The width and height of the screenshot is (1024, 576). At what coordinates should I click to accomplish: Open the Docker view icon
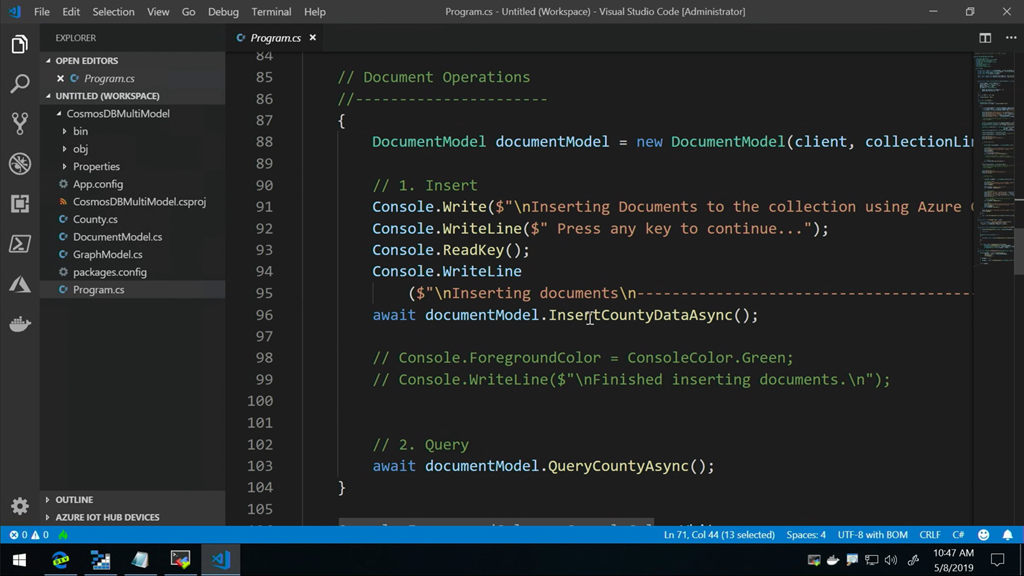click(20, 325)
